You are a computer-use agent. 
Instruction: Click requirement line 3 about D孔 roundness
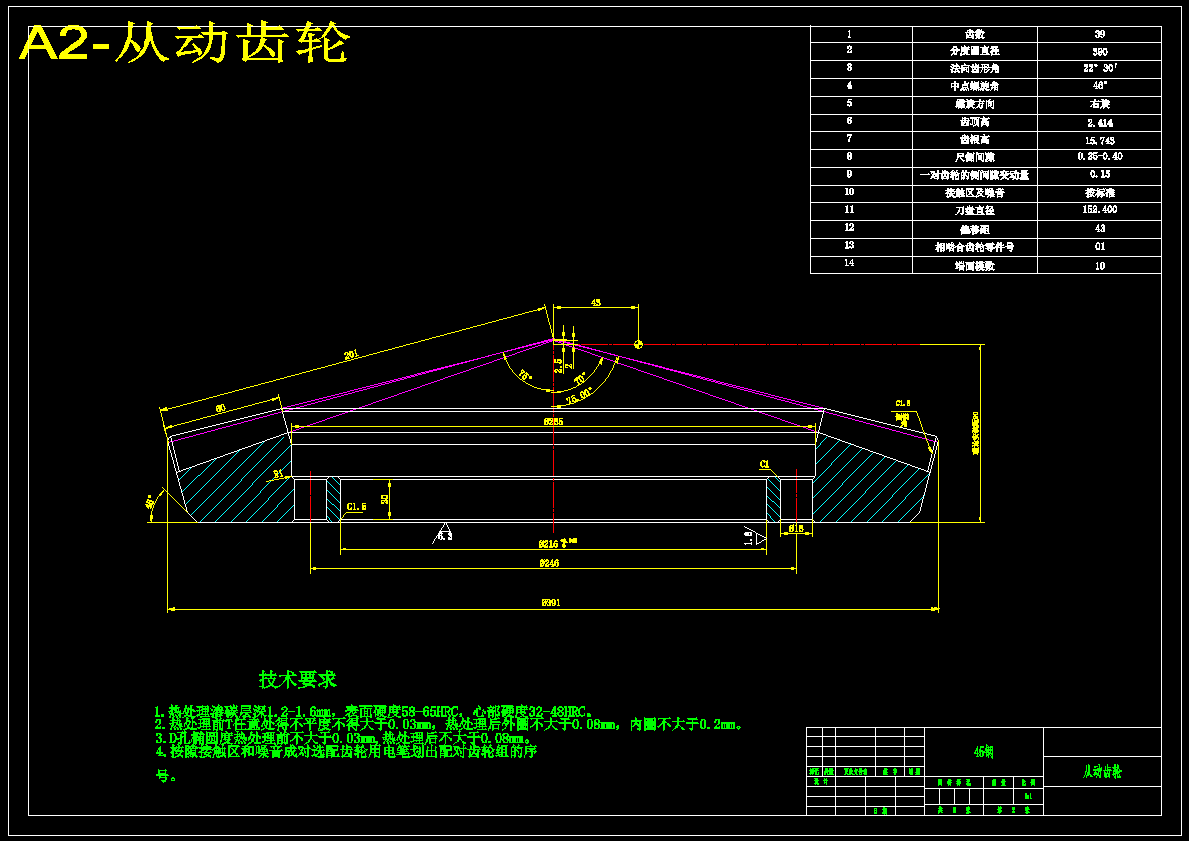(342, 738)
